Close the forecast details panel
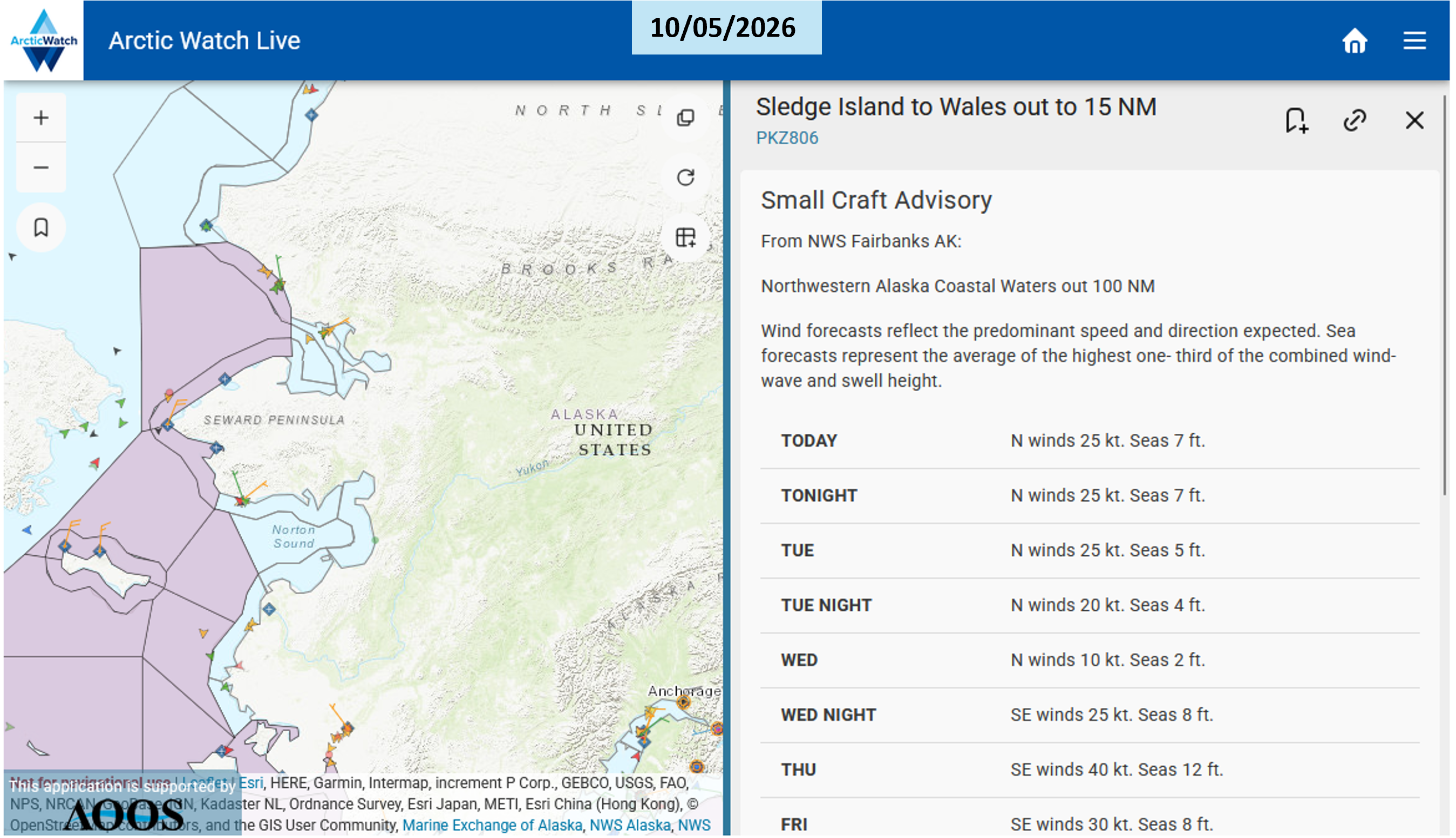 pos(1414,121)
